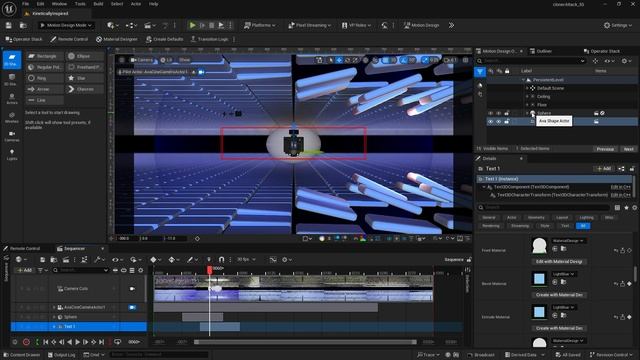
Task: Toggle loop playback in sequencer transport
Action: click(x=118, y=342)
